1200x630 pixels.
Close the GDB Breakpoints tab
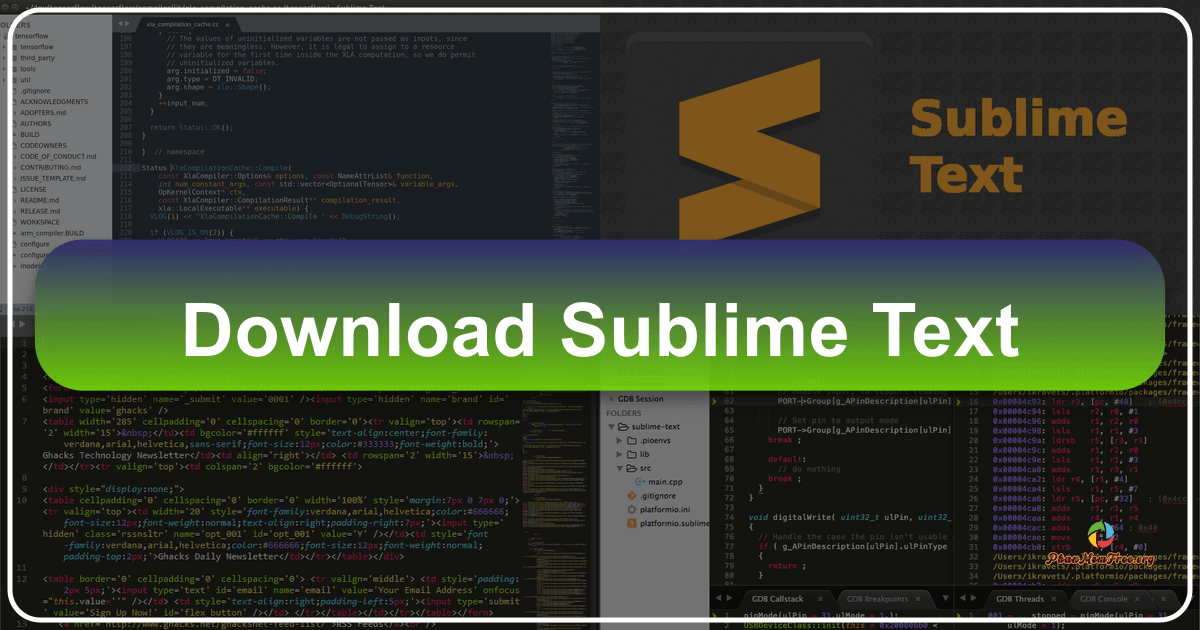[x=917, y=598]
